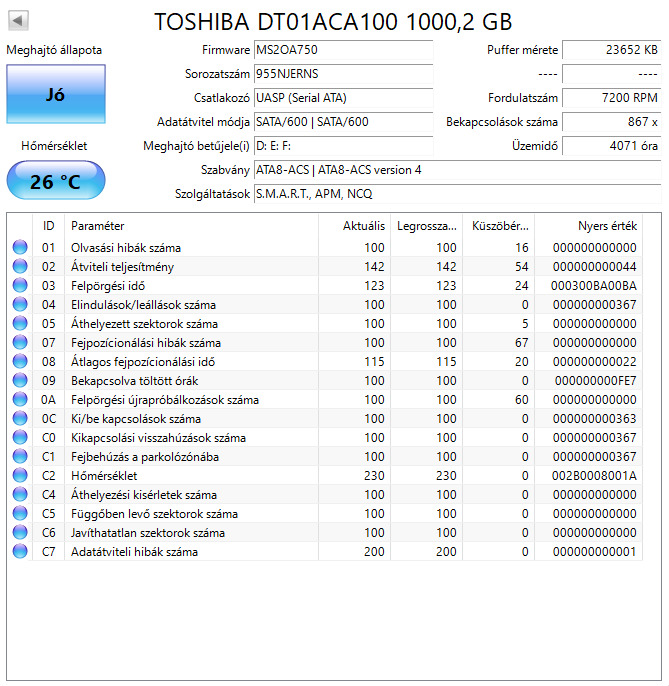The width and height of the screenshot is (669, 686).
Task: Click the Legrossza... column header
Action: [x=427, y=226]
